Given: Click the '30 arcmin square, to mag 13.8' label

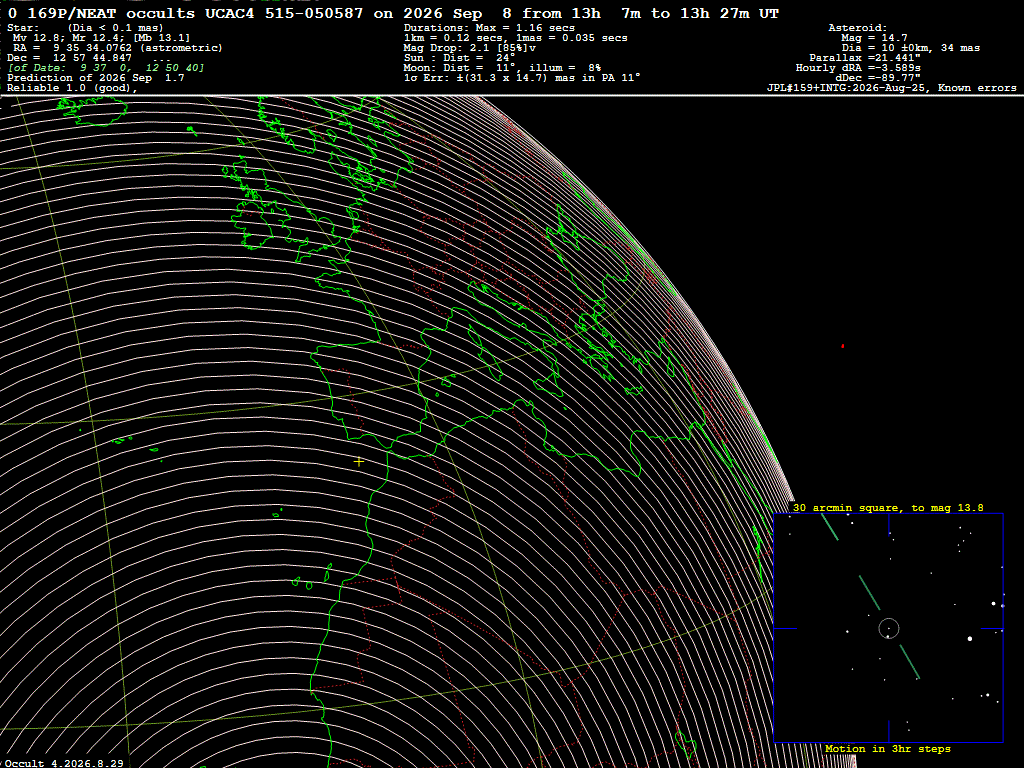Looking at the screenshot, I should pos(888,508).
